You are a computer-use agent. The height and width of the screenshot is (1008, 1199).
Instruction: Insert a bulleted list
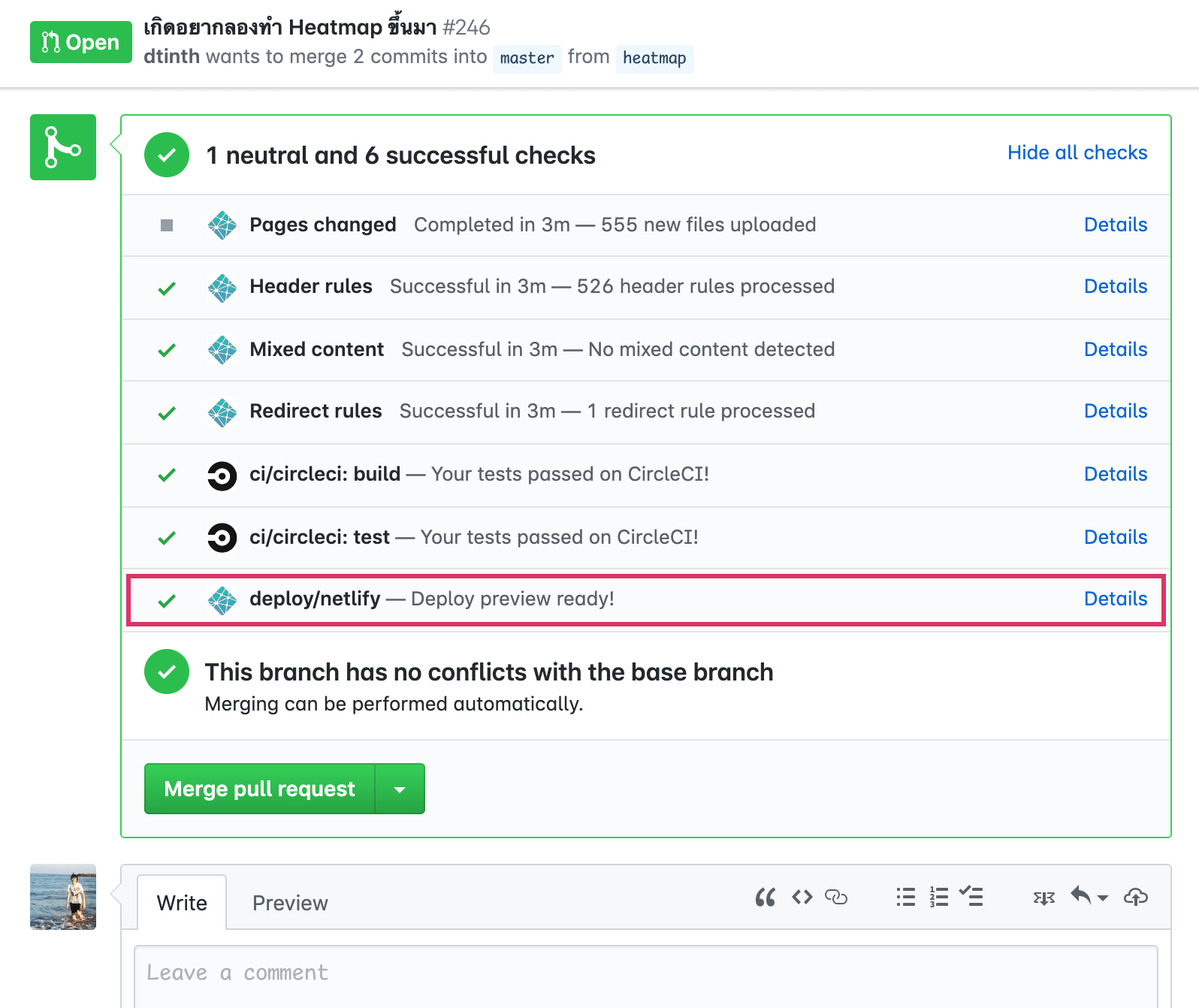click(906, 897)
